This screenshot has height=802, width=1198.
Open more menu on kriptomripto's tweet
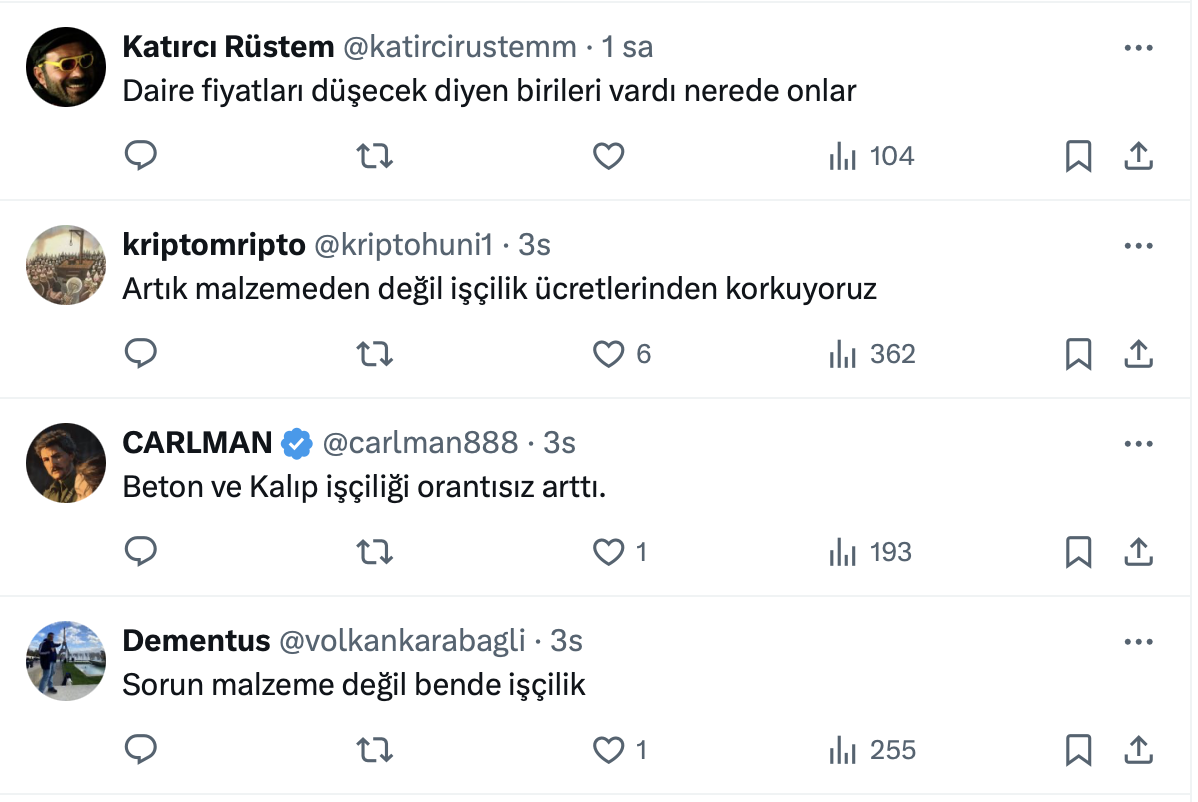1139,246
